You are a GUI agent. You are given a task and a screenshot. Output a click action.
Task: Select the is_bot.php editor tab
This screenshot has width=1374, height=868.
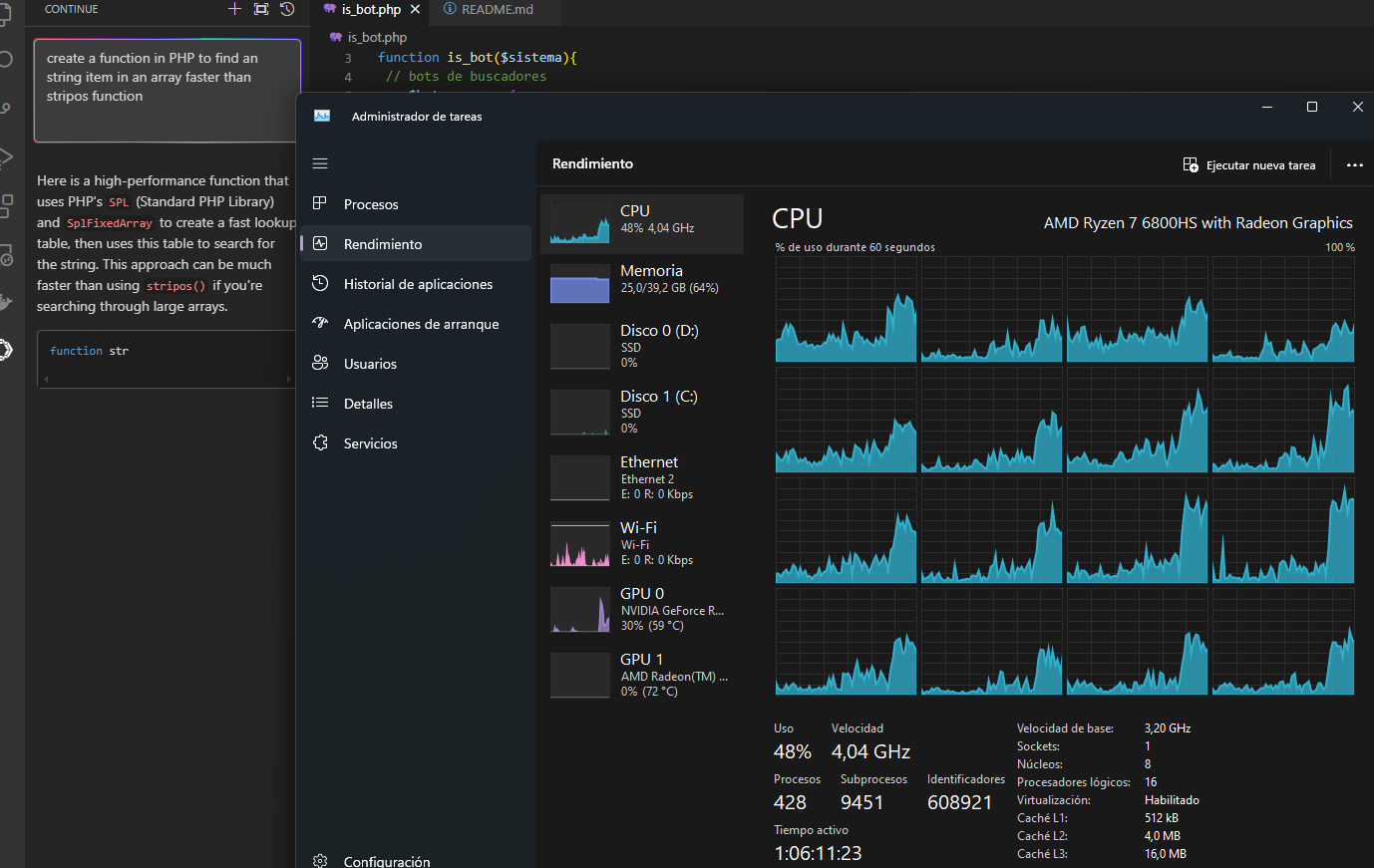(372, 9)
